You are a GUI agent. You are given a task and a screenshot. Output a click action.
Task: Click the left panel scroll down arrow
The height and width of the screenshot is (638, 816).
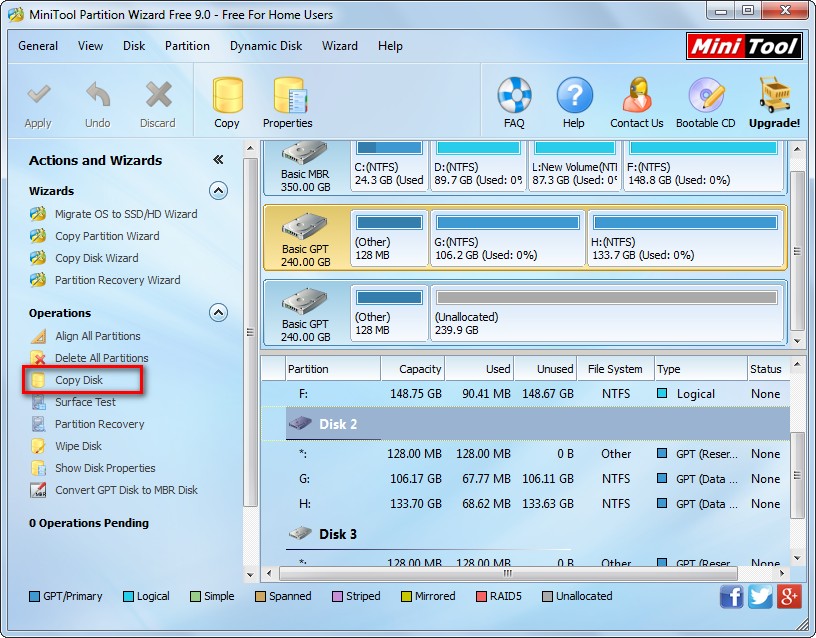point(250,575)
